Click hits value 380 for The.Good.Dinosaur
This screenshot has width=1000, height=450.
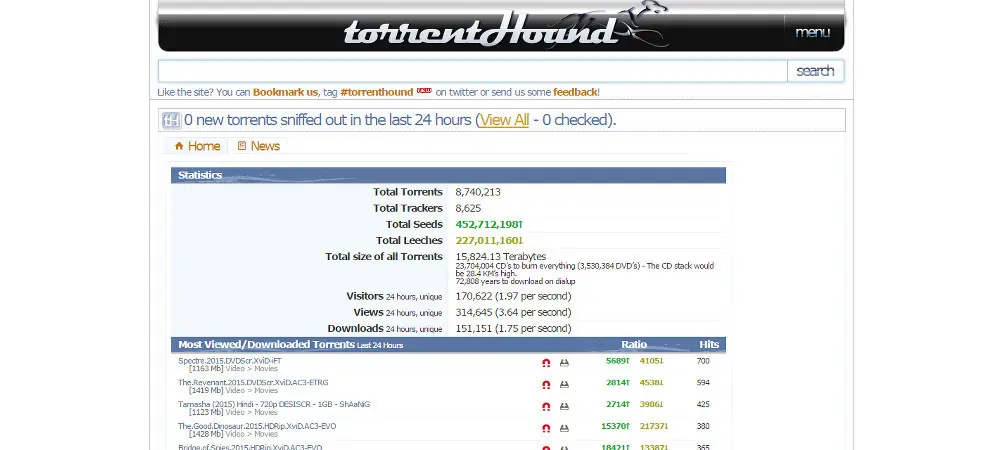pos(703,426)
